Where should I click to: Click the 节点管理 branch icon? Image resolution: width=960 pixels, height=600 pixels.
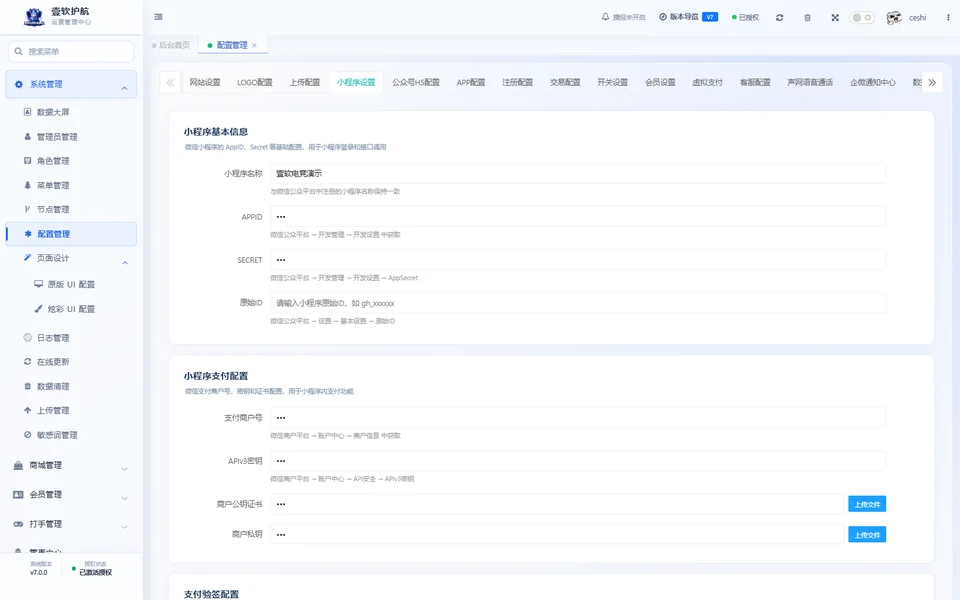[x=28, y=209]
